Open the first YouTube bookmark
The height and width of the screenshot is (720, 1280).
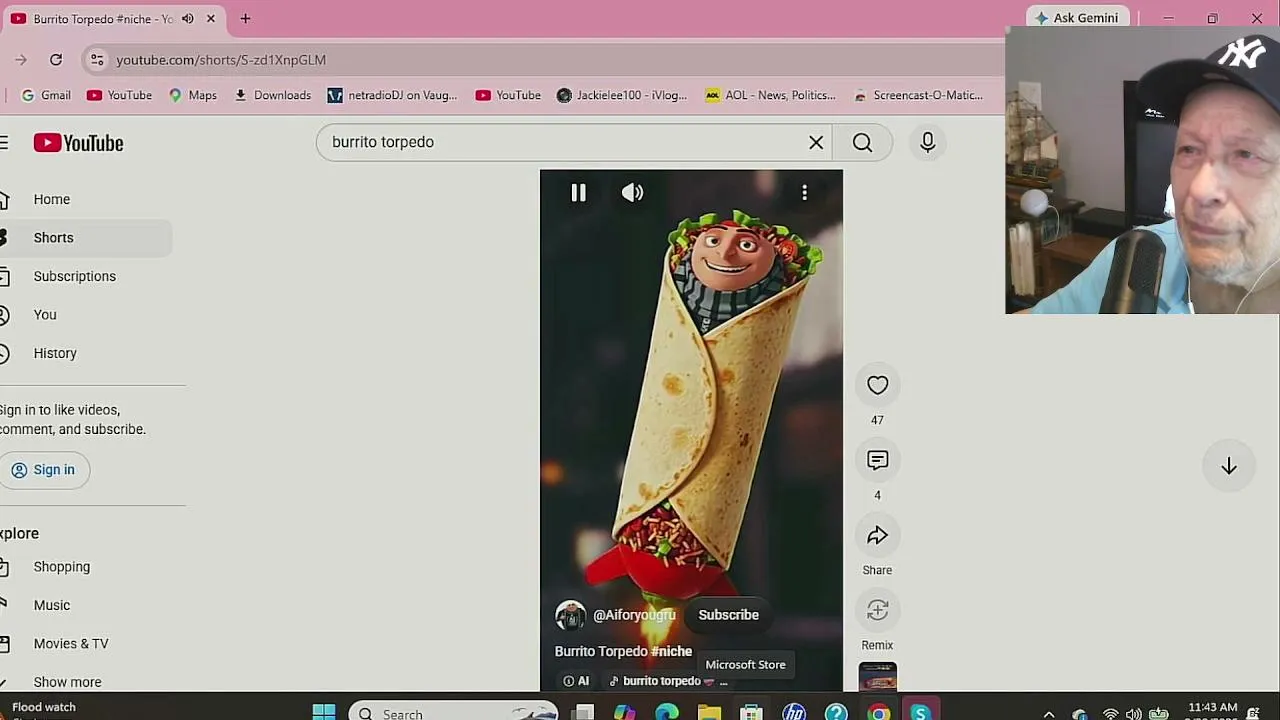click(x=119, y=95)
